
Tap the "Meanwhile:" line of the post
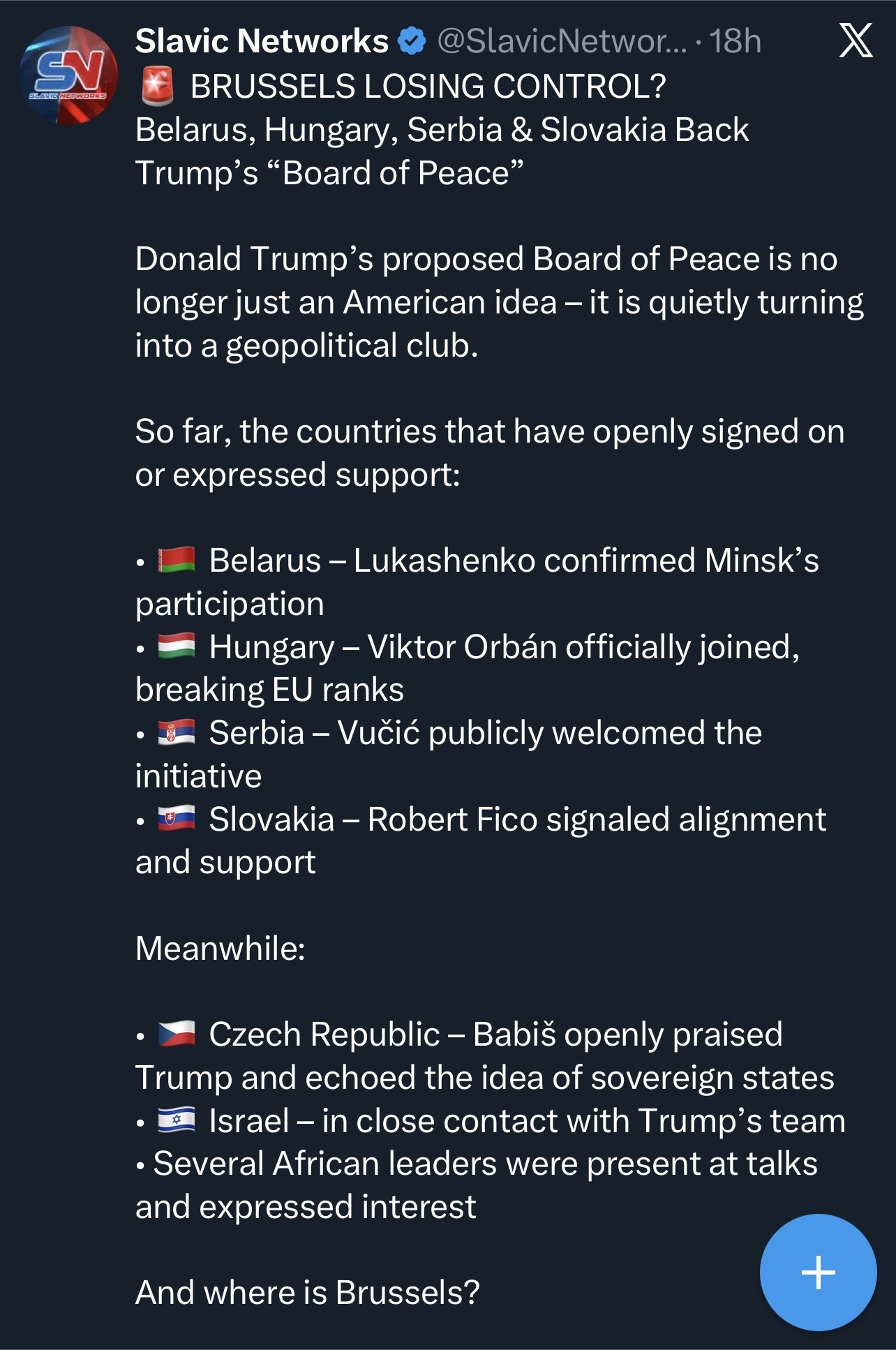[x=221, y=948]
